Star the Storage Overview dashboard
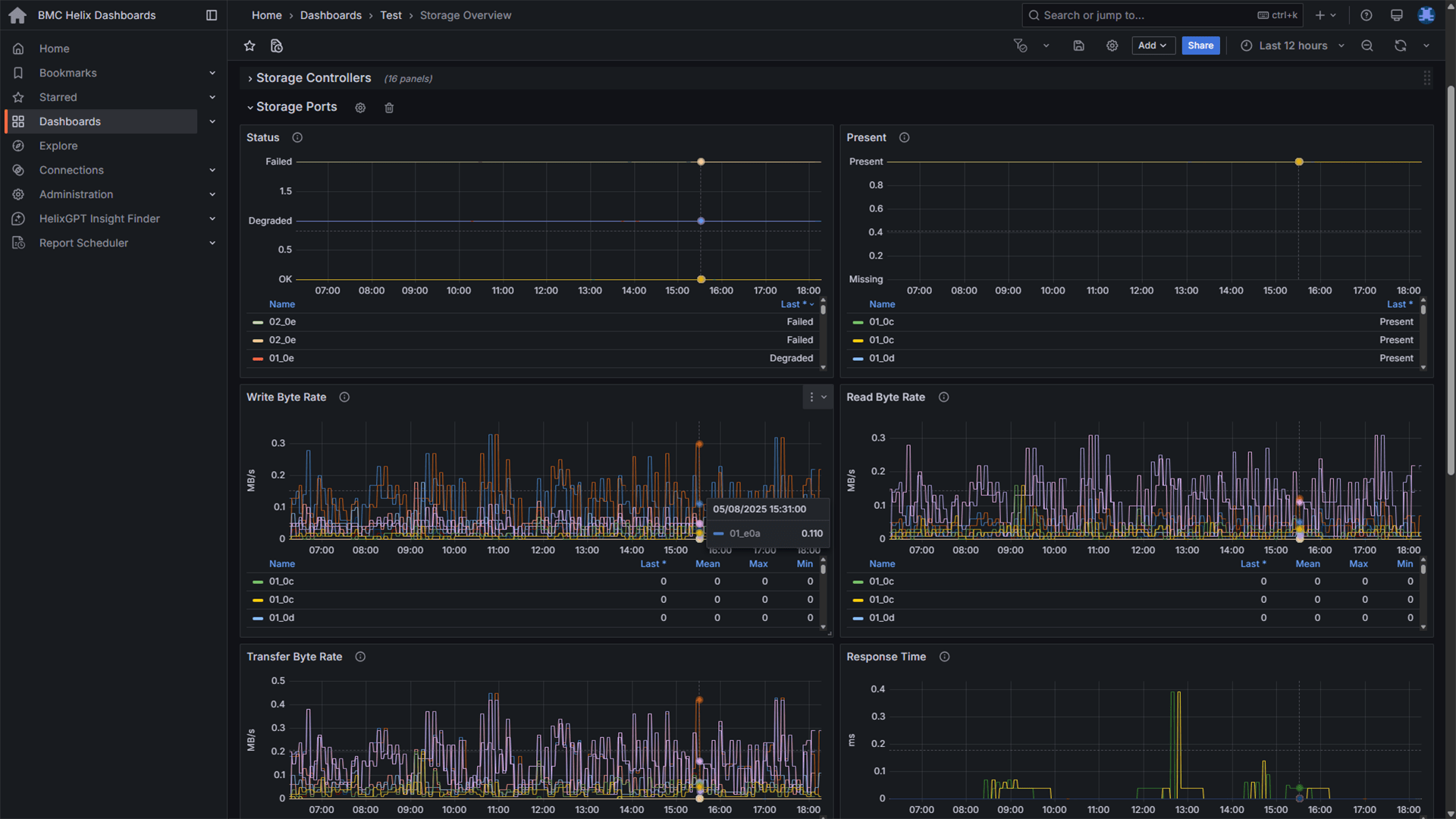Viewport: 1456px width, 819px height. [249, 46]
